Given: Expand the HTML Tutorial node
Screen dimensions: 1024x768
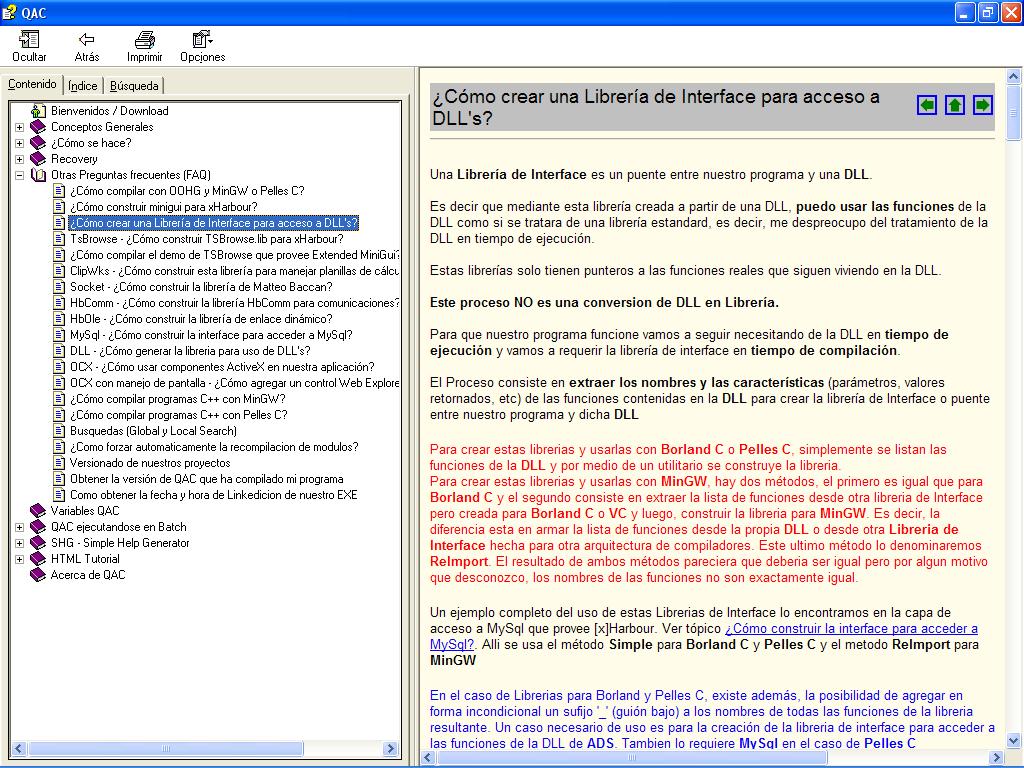Looking at the screenshot, I should tap(20, 559).
